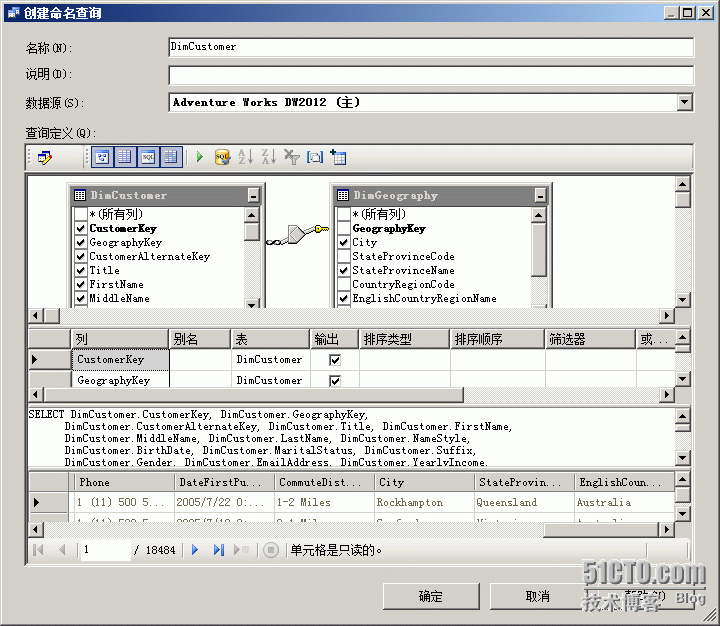
Task: Open the data source dropdown
Action: tap(684, 102)
